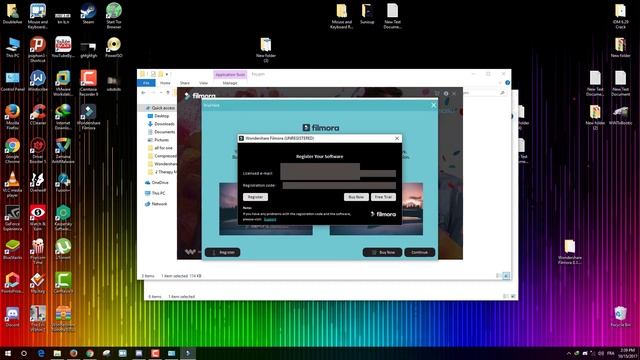640x360 pixels.
Task: Click Continue button on the teal purchase window
Action: pos(420,252)
